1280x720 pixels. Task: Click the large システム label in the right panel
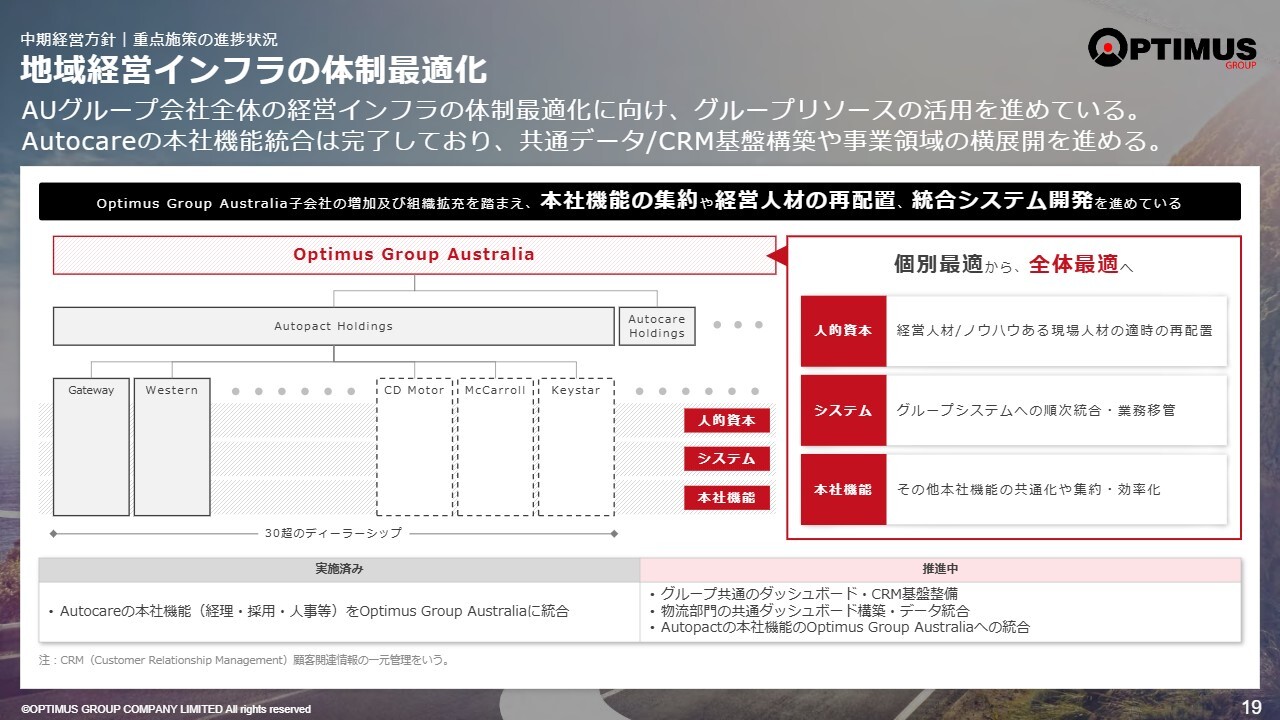pos(843,410)
